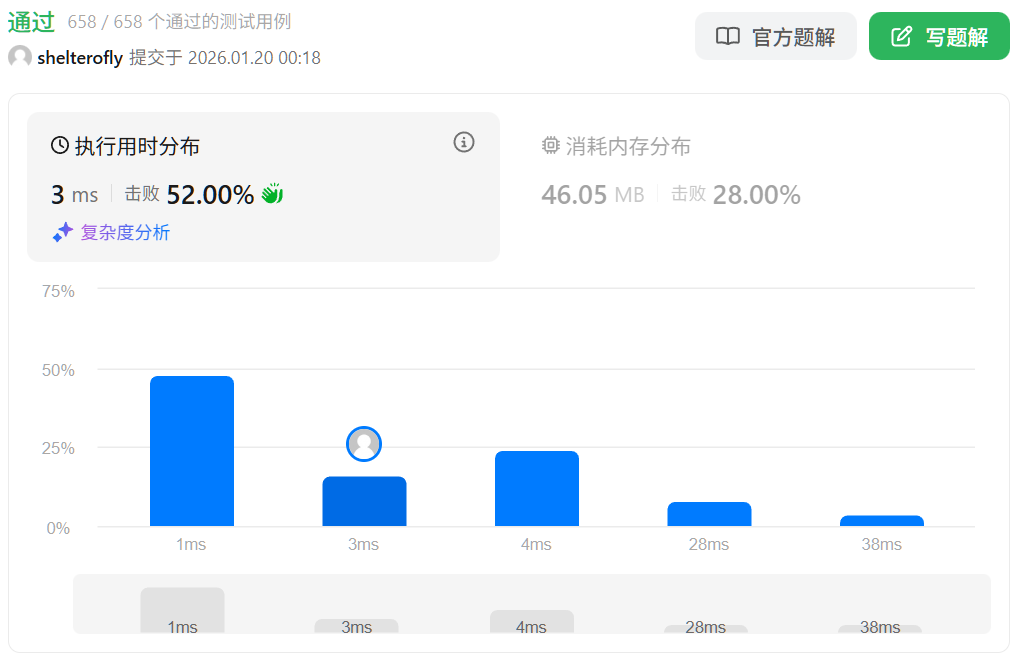1017x657 pixels.
Task: Click the 4ms bar in range selector
Action: pyautogui.click(x=531, y=621)
